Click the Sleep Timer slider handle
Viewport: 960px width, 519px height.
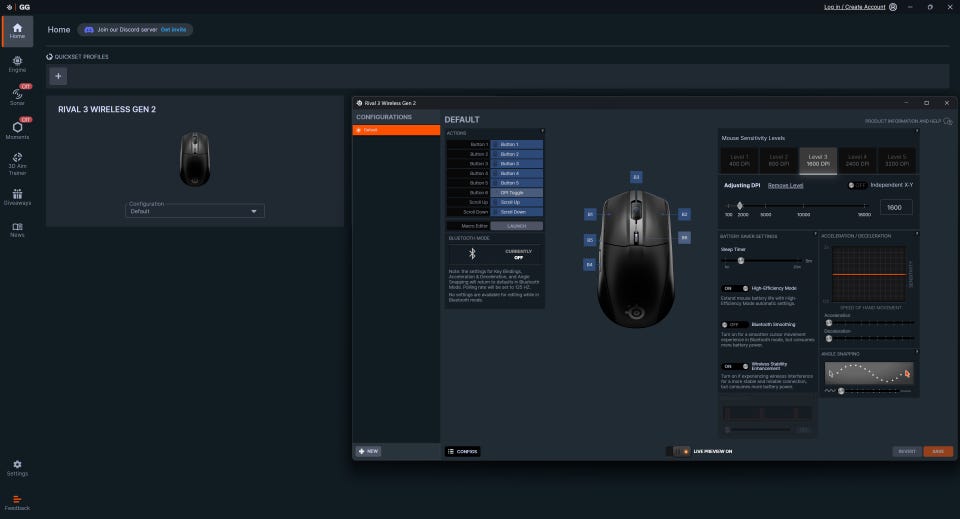(741, 261)
